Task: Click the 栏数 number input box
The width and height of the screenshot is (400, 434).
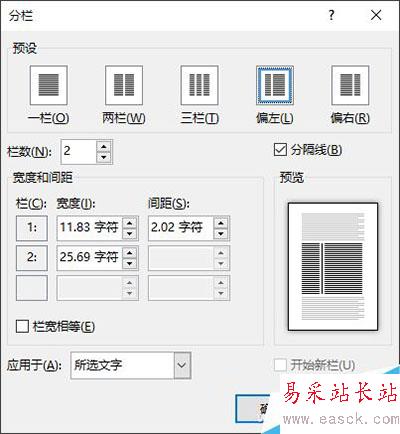Action: coord(79,152)
